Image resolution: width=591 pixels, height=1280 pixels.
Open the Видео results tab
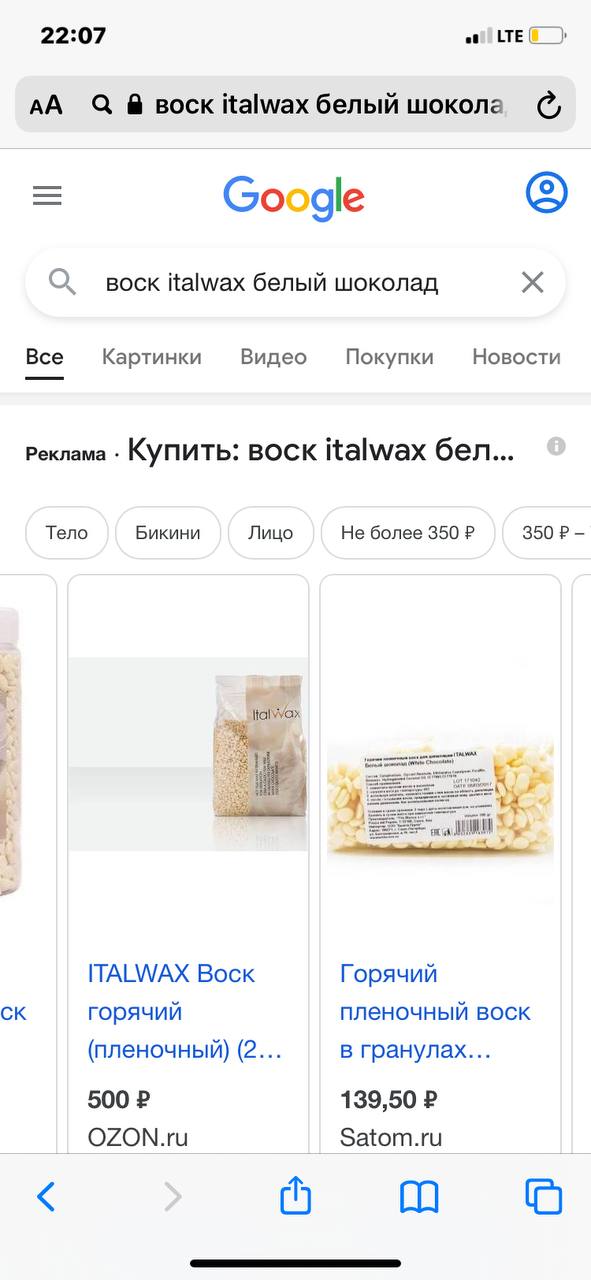coord(273,357)
